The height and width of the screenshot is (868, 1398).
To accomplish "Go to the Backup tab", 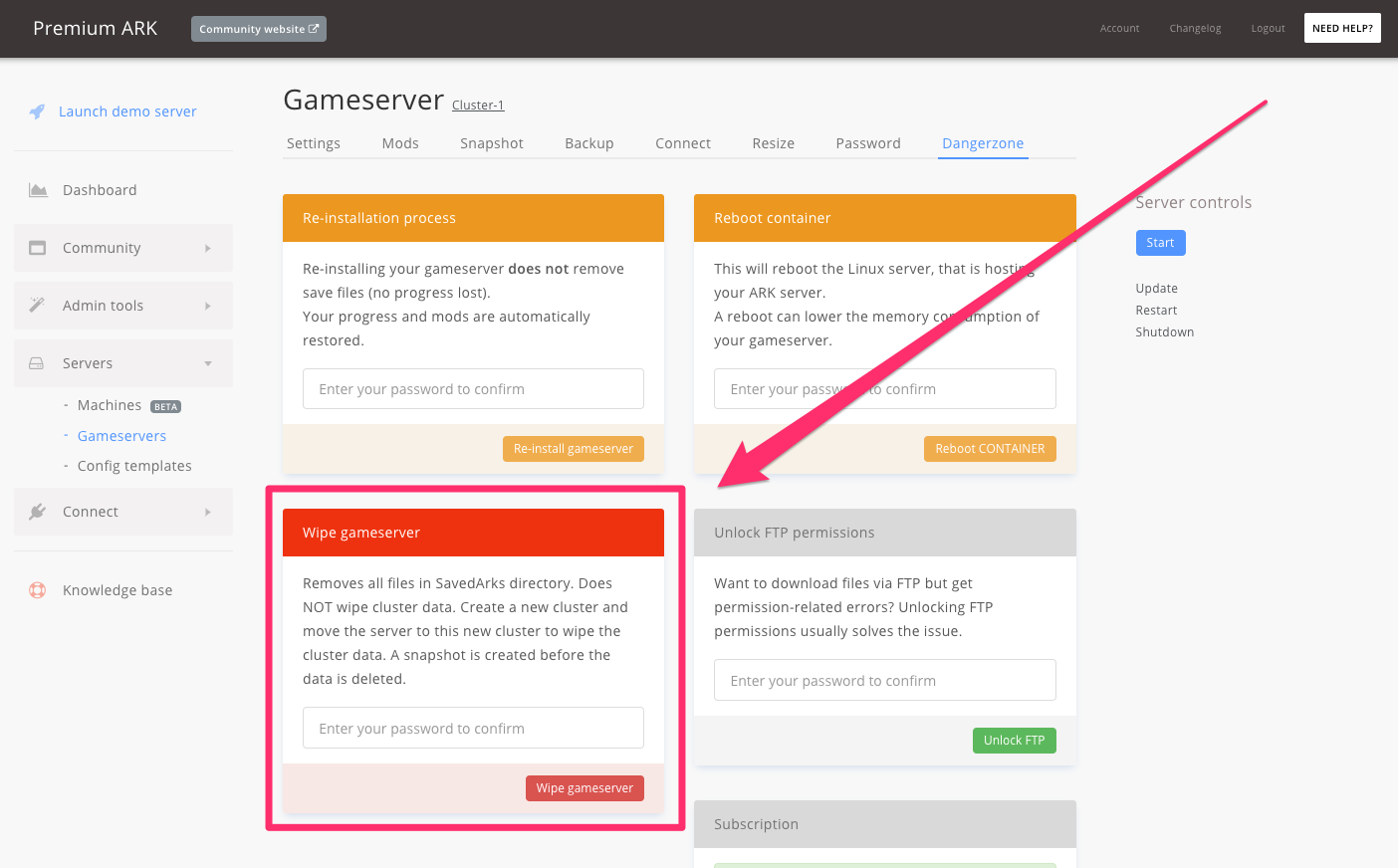I will coord(589,143).
